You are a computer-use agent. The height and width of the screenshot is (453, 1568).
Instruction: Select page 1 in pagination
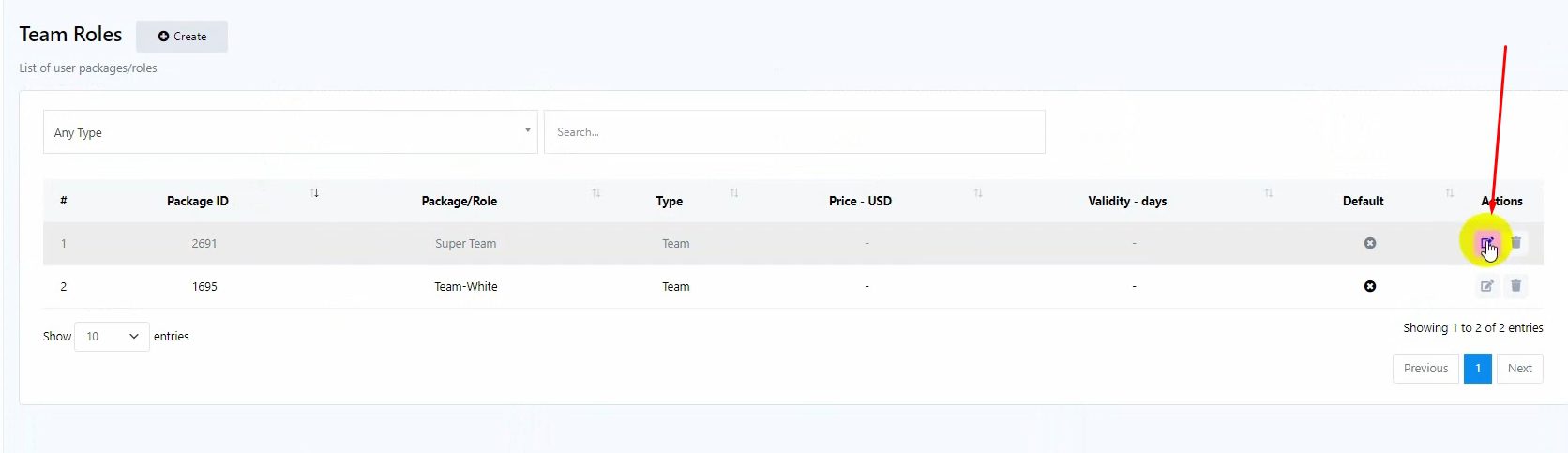click(1478, 369)
